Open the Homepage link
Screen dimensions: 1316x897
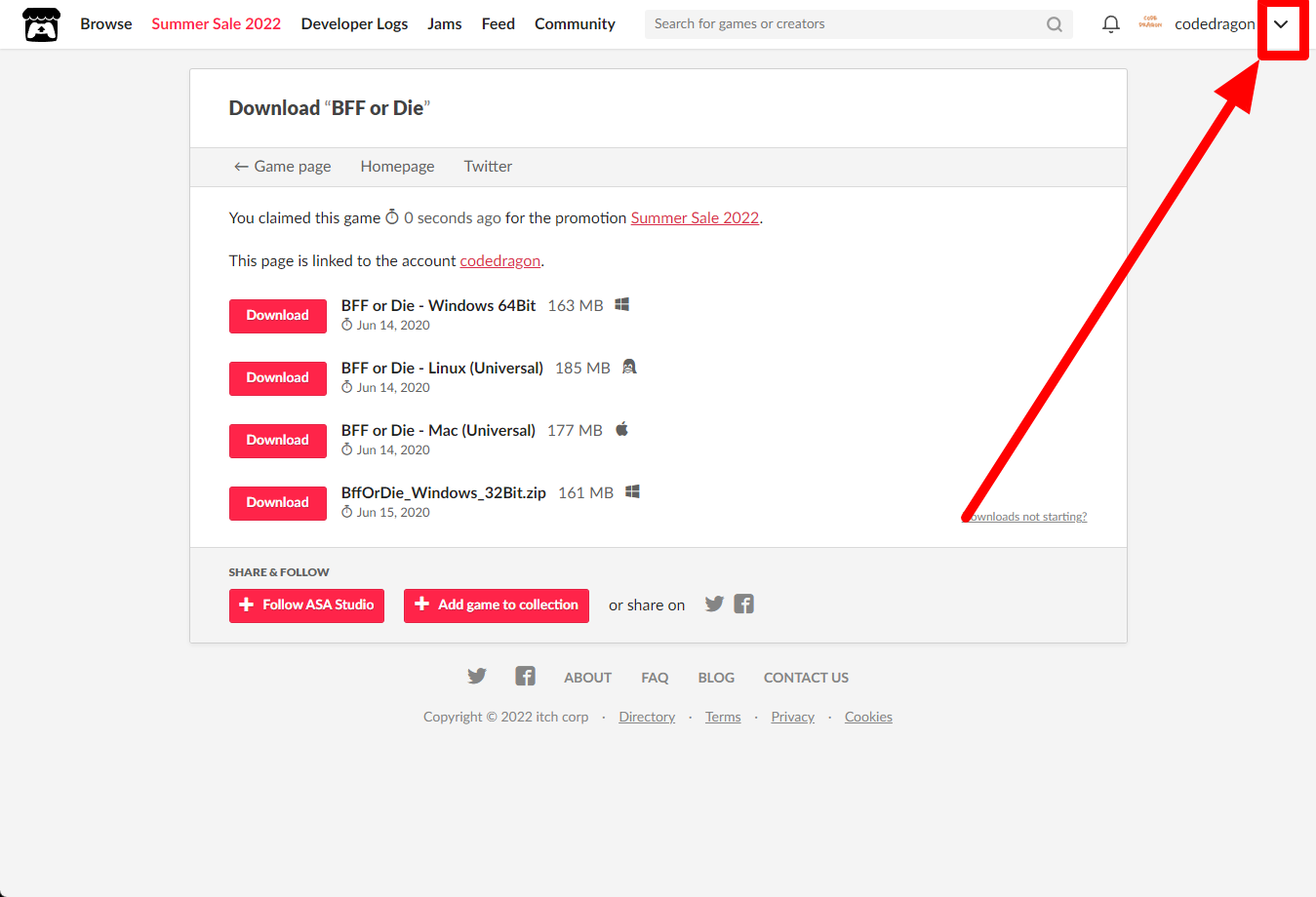click(x=397, y=166)
